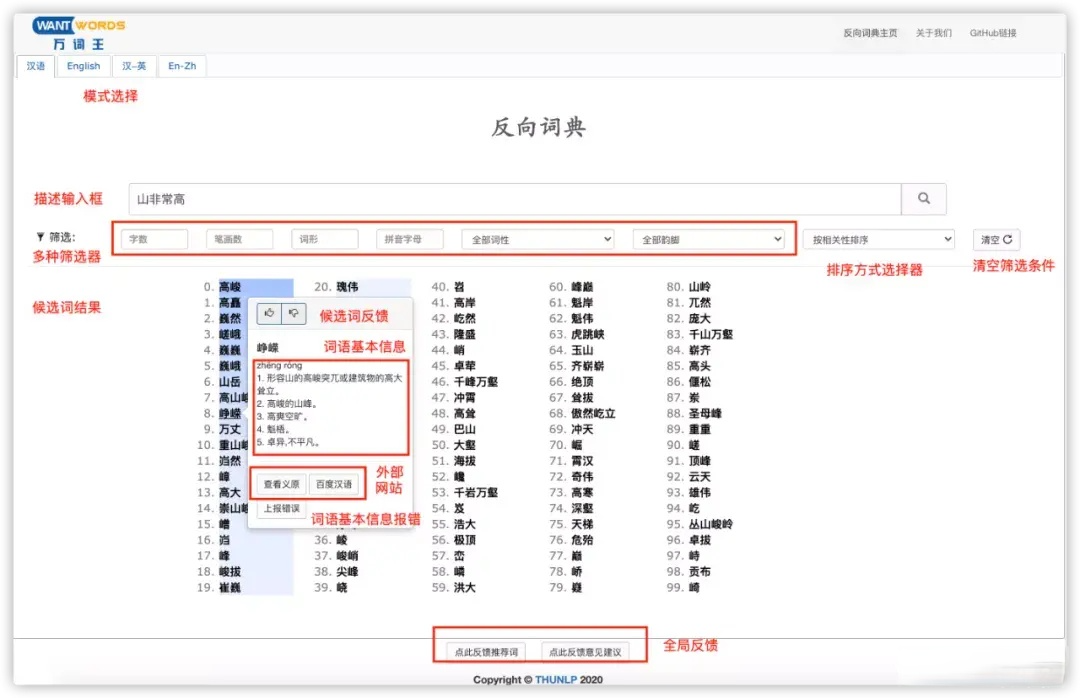Click the 上报错误 button
The image size is (1080, 698).
click(281, 509)
